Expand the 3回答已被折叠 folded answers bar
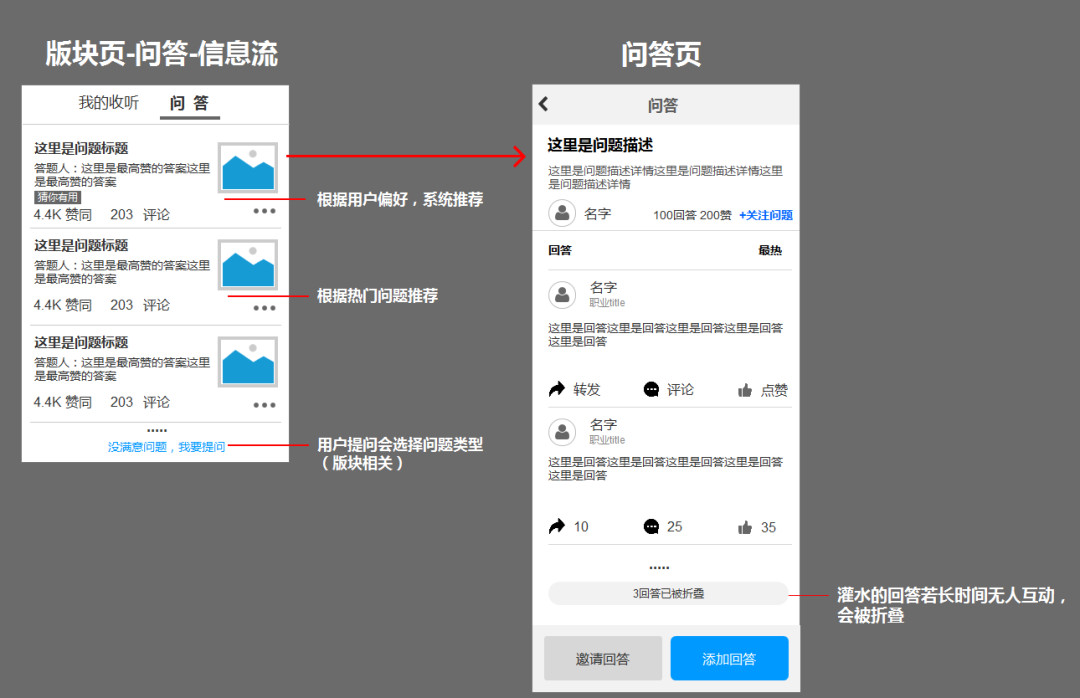Image resolution: width=1080 pixels, height=698 pixels. (x=668, y=593)
